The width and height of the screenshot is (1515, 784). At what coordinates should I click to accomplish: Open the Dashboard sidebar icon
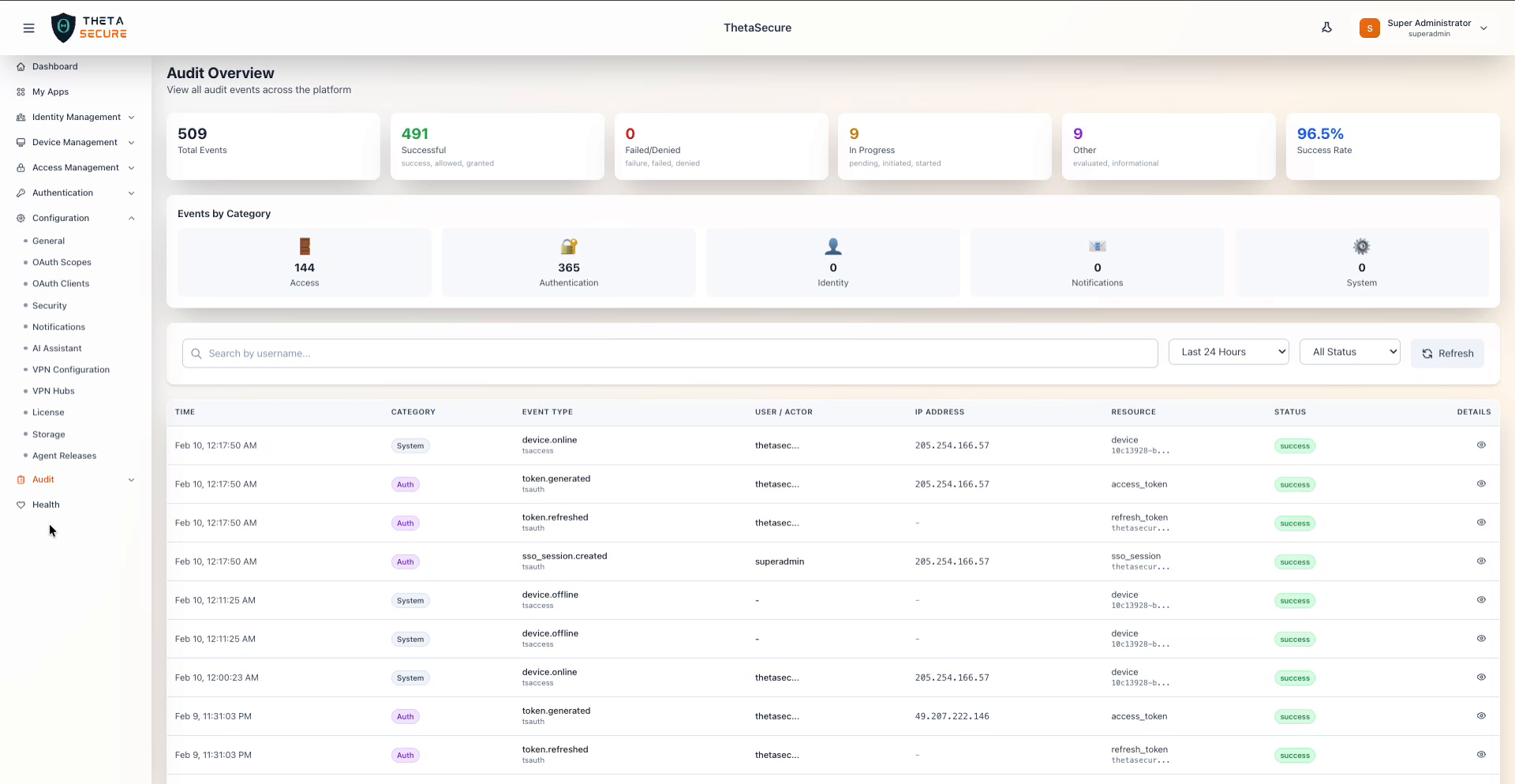21,66
